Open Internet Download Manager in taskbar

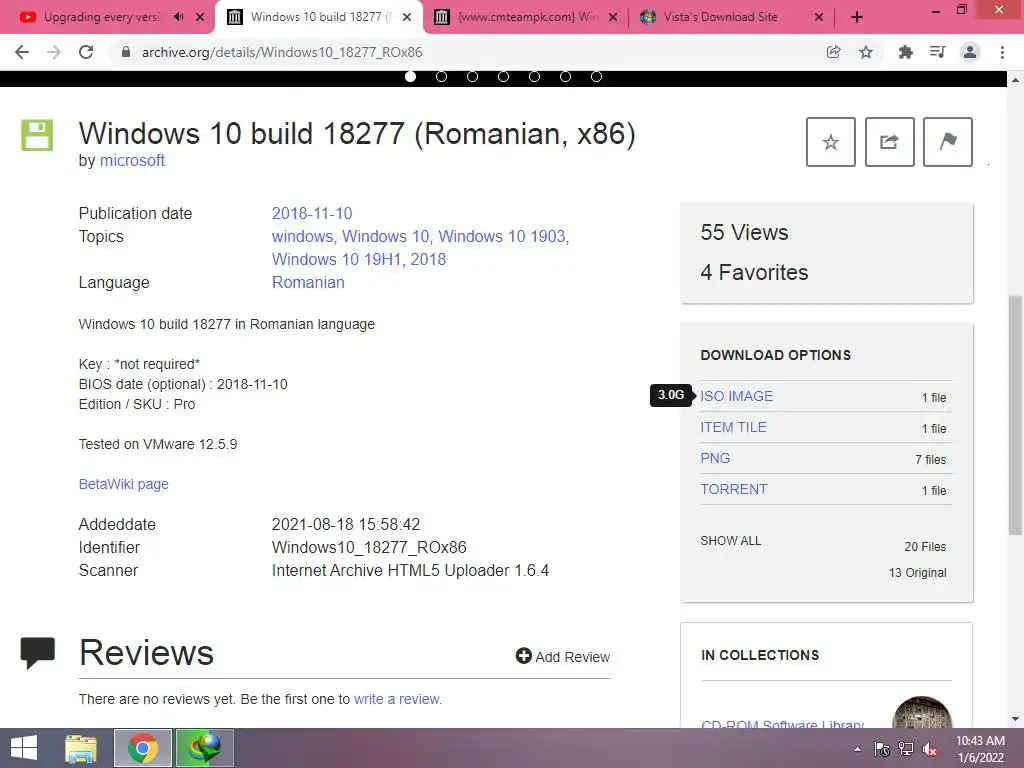tap(205, 748)
